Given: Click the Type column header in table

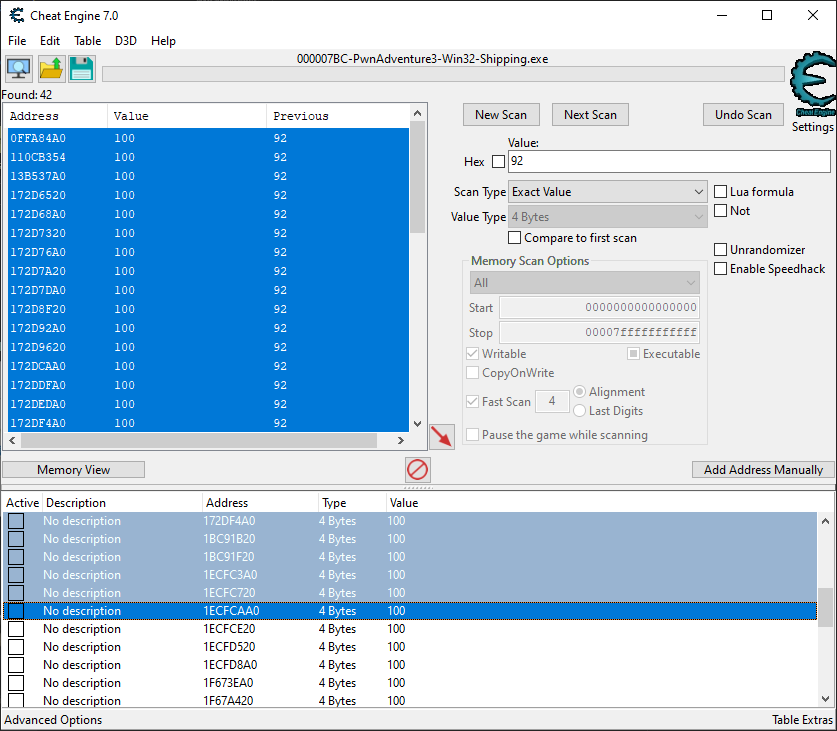Looking at the screenshot, I should click(352, 503).
